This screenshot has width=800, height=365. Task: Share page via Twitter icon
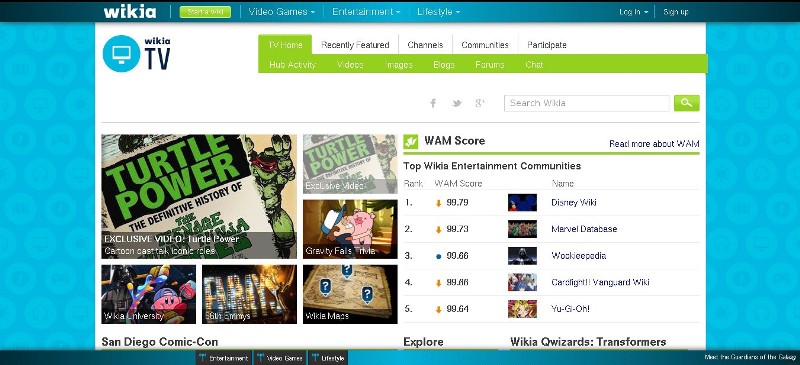click(x=457, y=103)
